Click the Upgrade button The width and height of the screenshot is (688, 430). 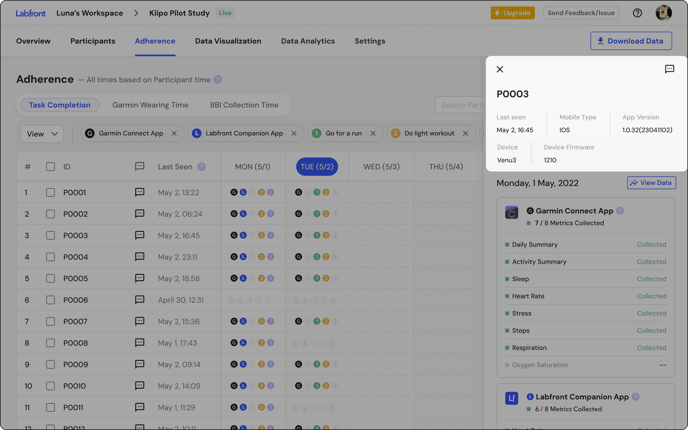(x=512, y=13)
